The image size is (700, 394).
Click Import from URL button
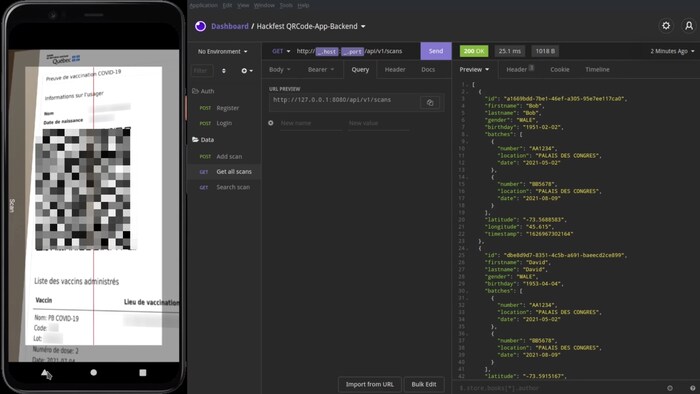click(370, 384)
